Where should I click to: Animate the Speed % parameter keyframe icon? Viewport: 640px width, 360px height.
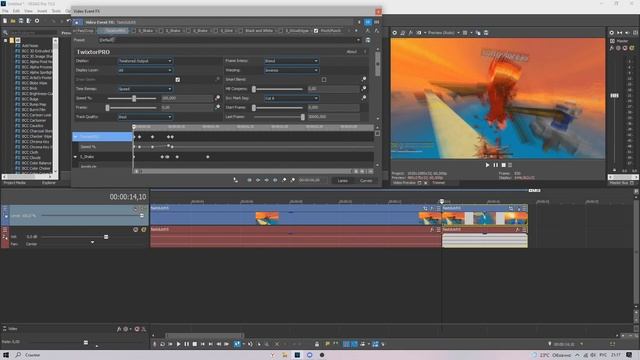pos(218,98)
